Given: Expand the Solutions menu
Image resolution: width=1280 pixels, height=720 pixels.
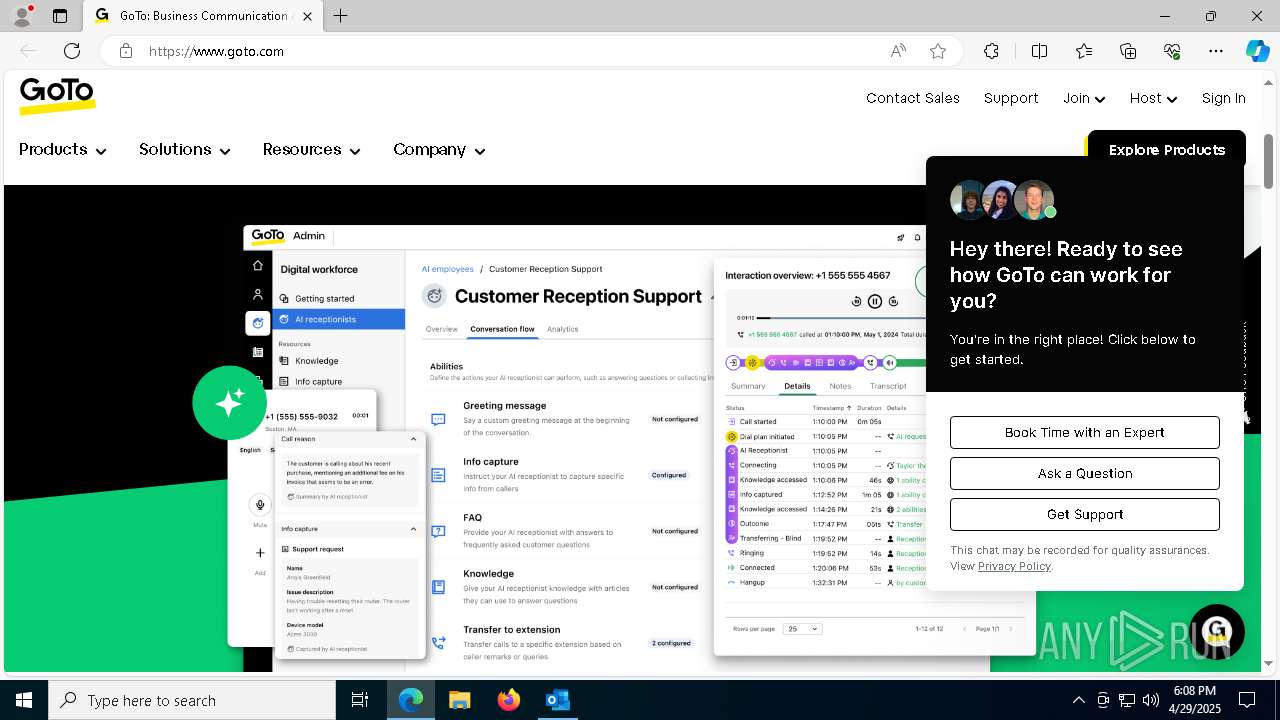Looking at the screenshot, I should point(184,149).
